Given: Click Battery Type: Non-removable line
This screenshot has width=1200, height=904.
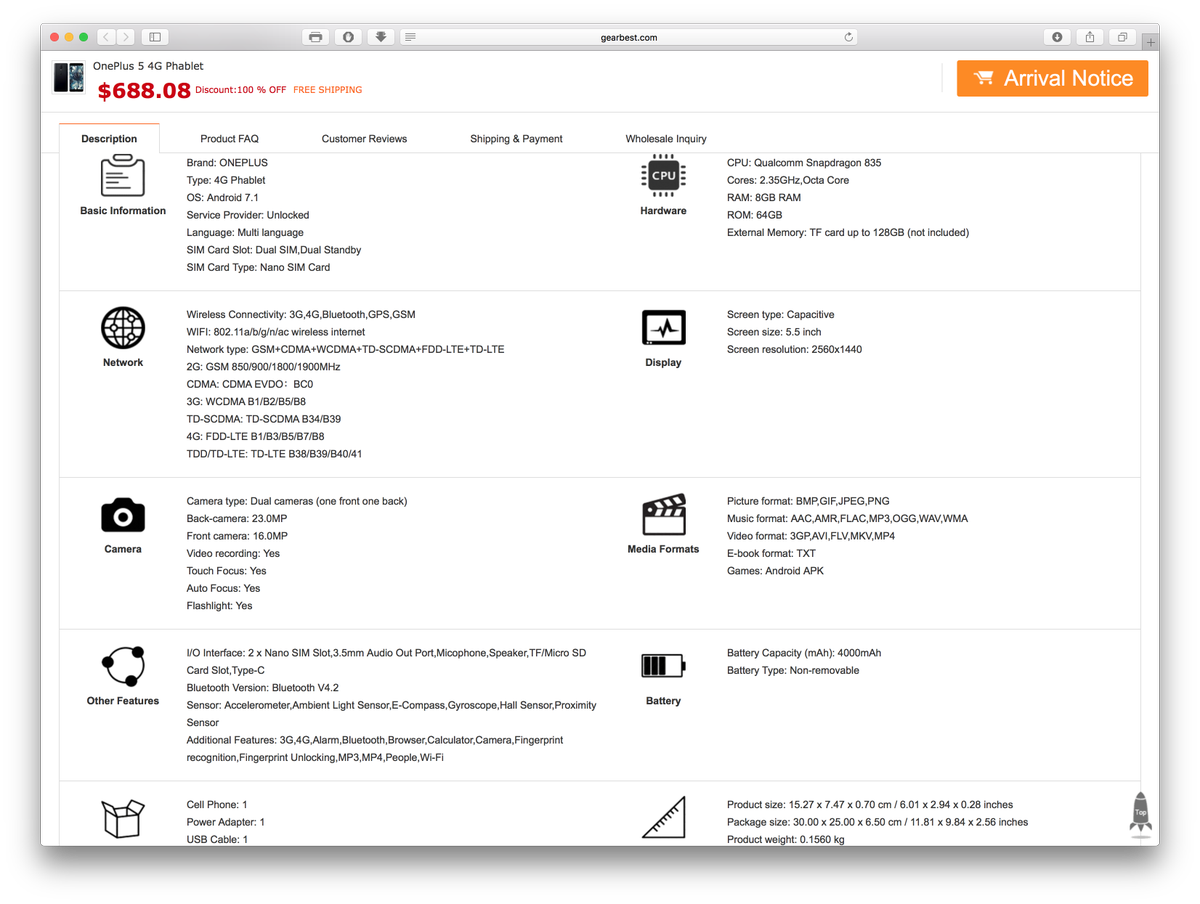Looking at the screenshot, I should click(x=793, y=671).
